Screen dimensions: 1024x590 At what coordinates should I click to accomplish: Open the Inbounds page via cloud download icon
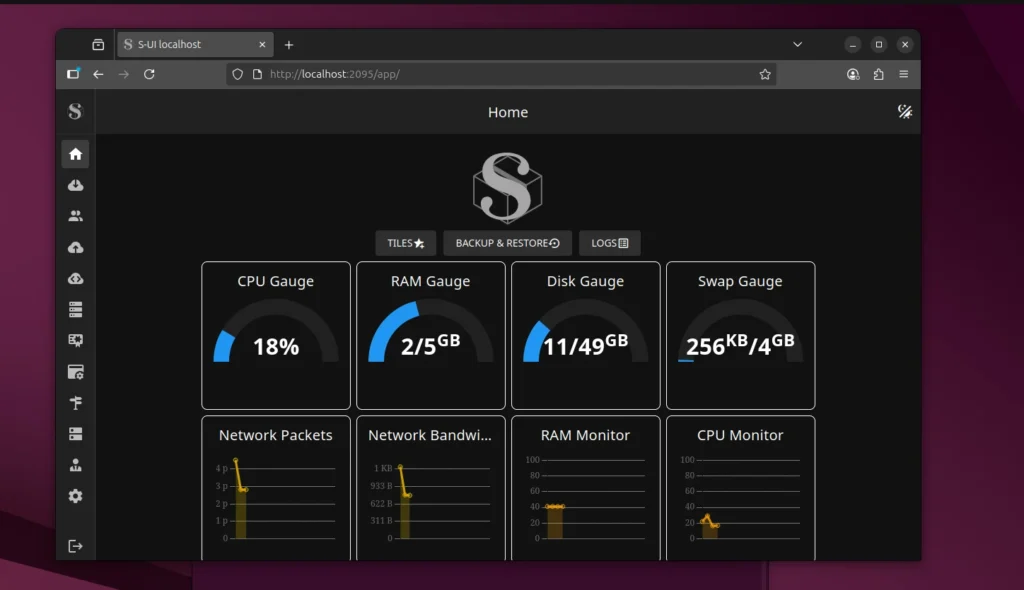click(x=75, y=185)
